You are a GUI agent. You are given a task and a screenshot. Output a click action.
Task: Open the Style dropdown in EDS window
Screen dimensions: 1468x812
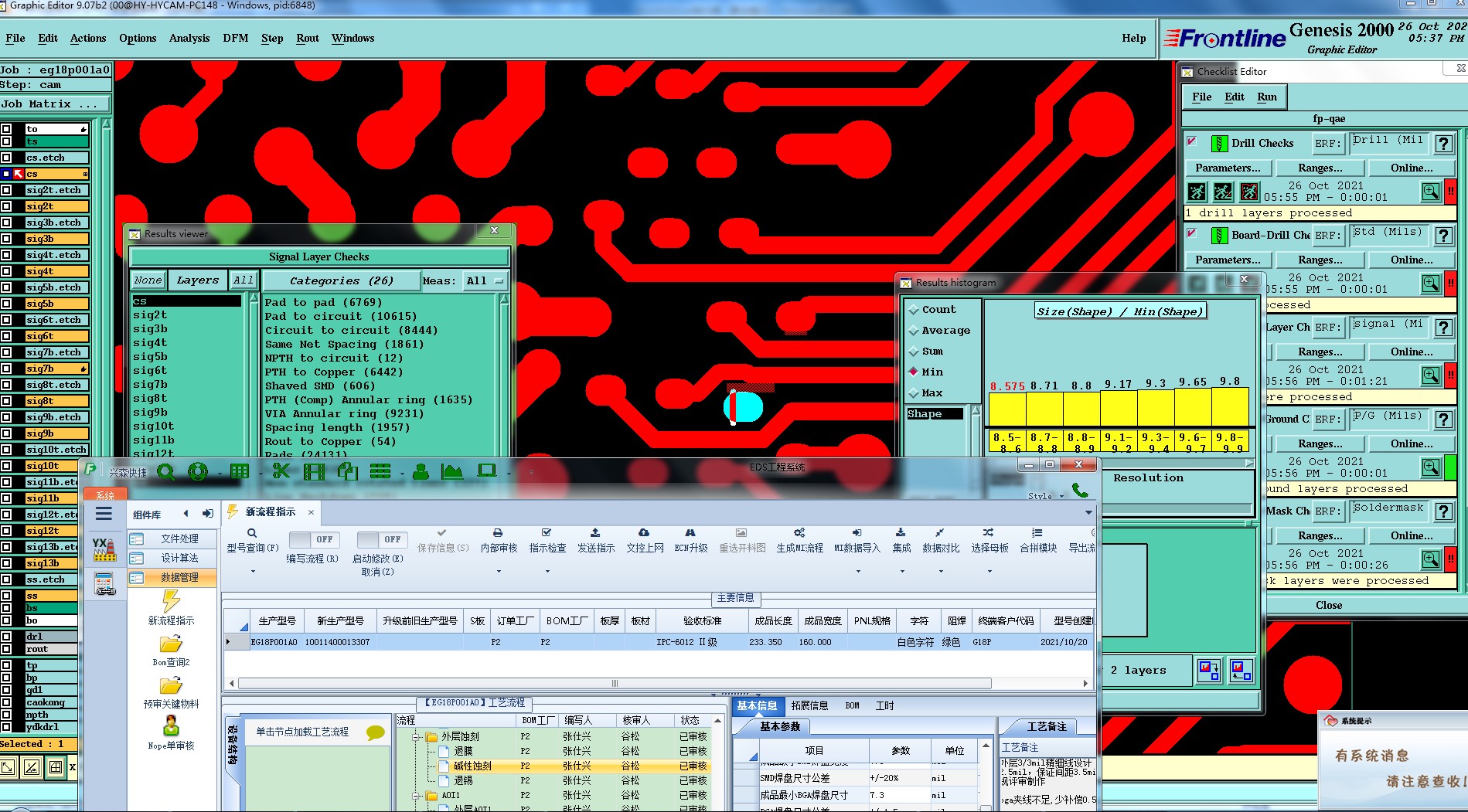(1046, 496)
